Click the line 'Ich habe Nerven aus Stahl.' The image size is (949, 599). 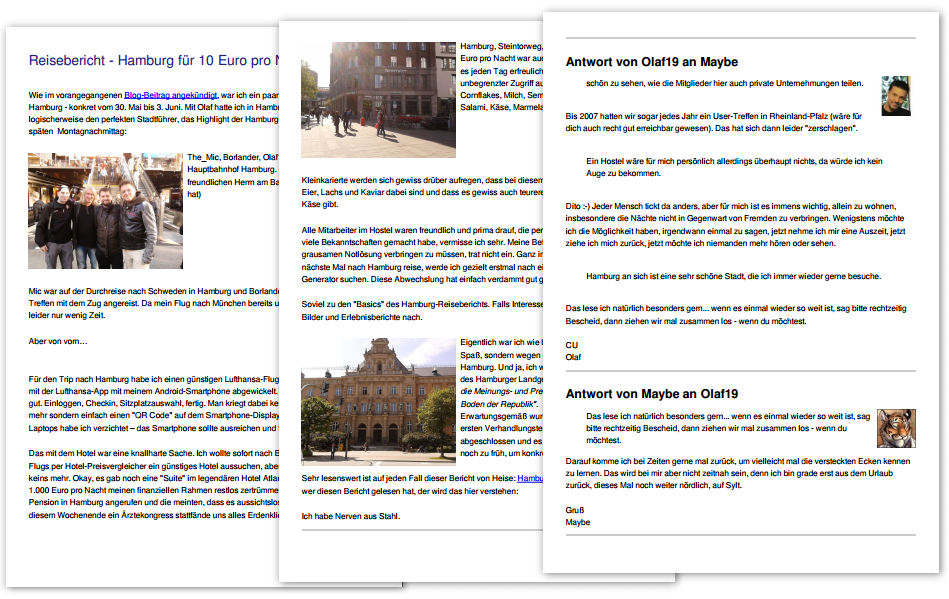click(x=351, y=516)
